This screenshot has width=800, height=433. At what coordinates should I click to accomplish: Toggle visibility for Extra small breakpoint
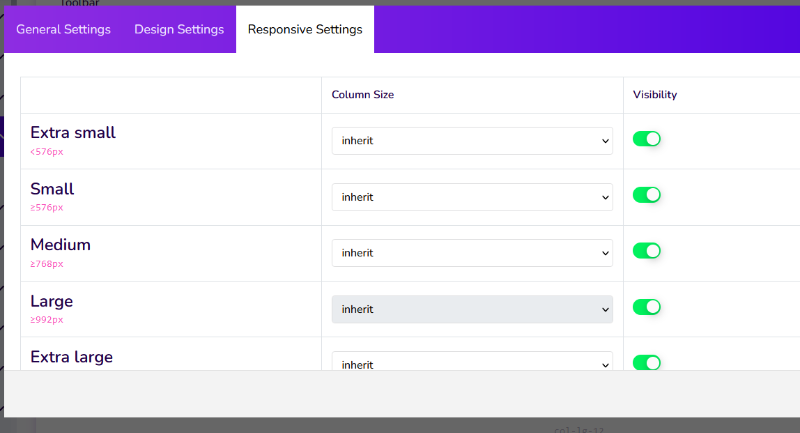(646, 139)
